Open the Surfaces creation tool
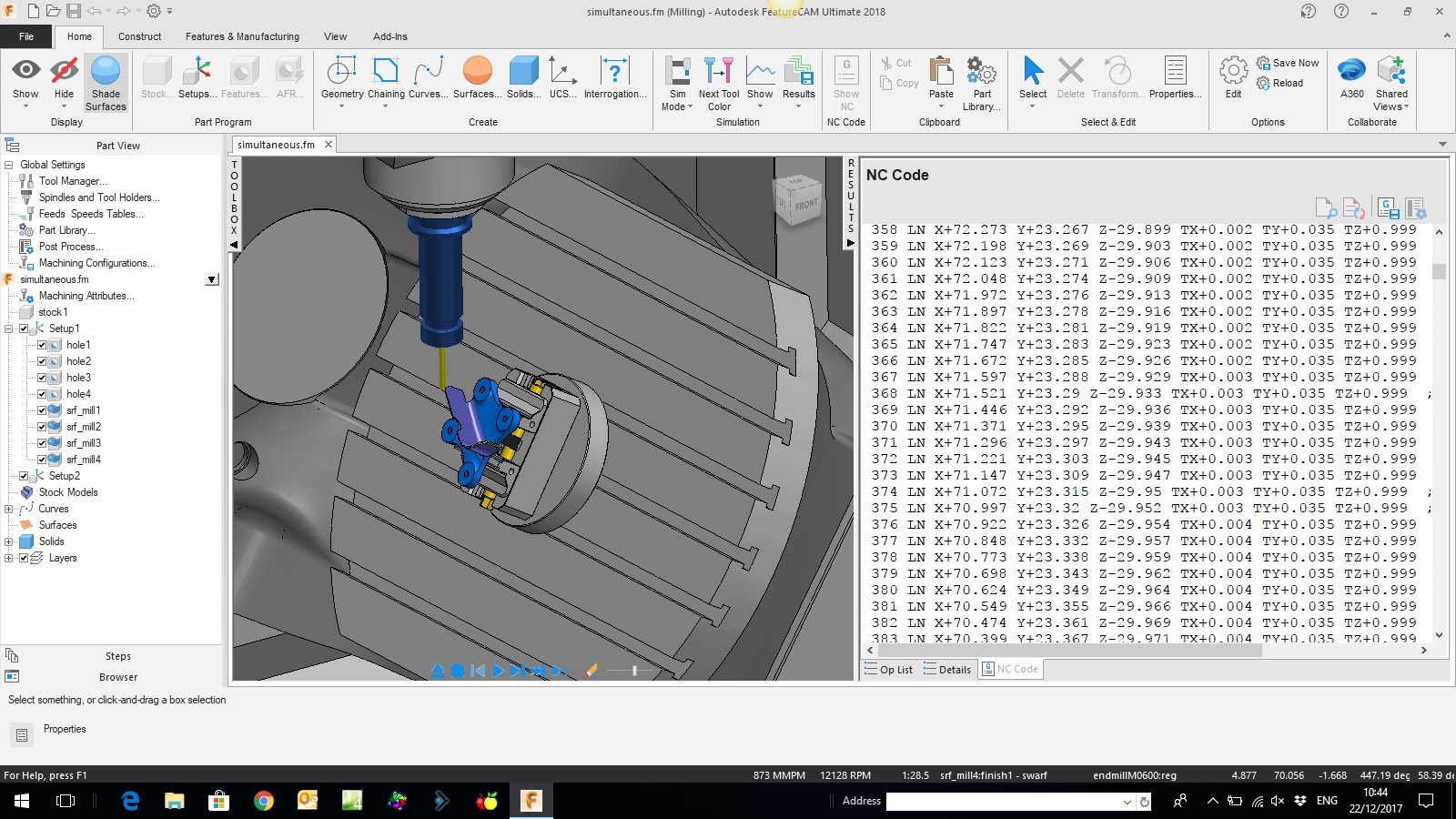This screenshot has height=819, width=1456. click(x=477, y=78)
